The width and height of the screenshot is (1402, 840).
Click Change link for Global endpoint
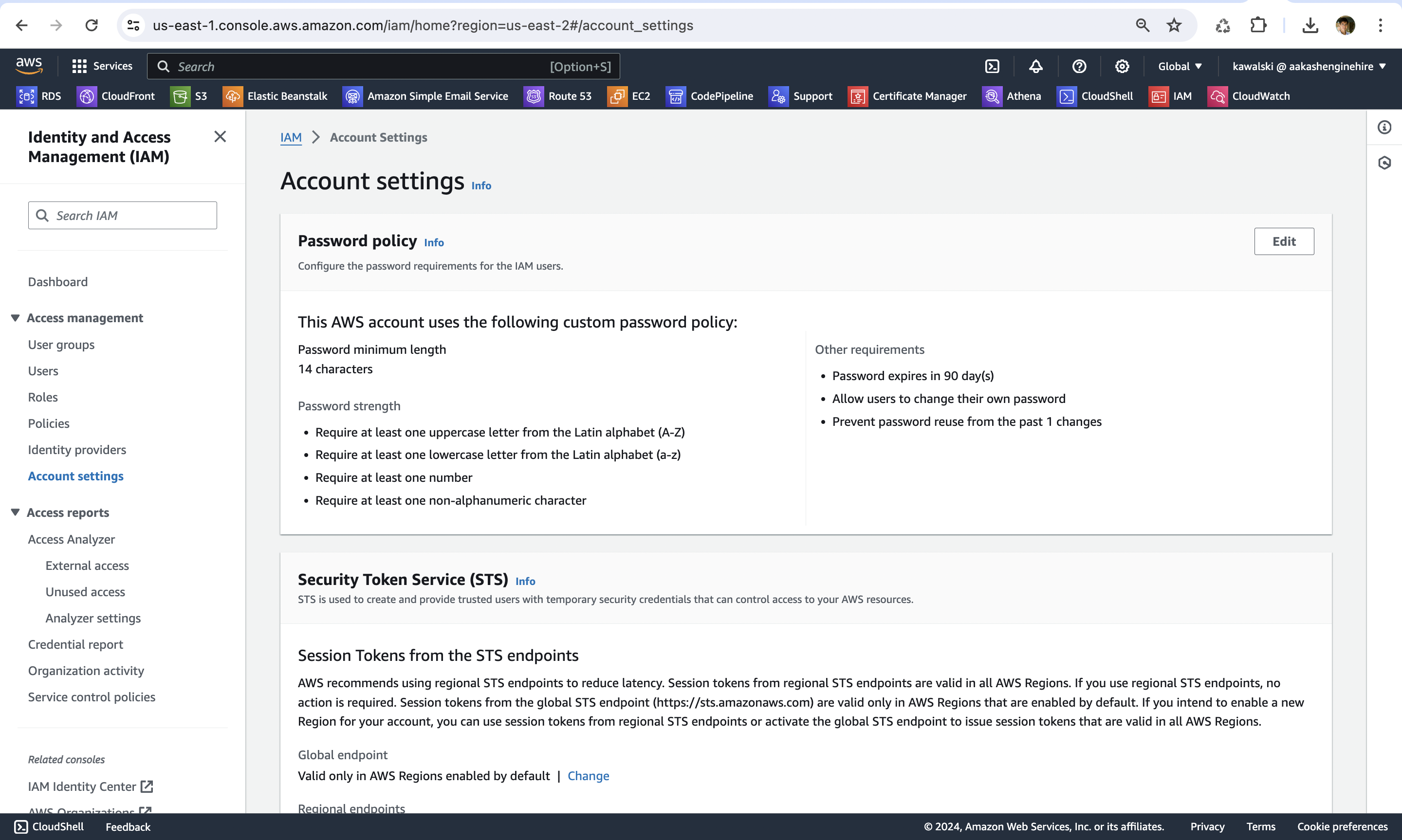pos(588,775)
